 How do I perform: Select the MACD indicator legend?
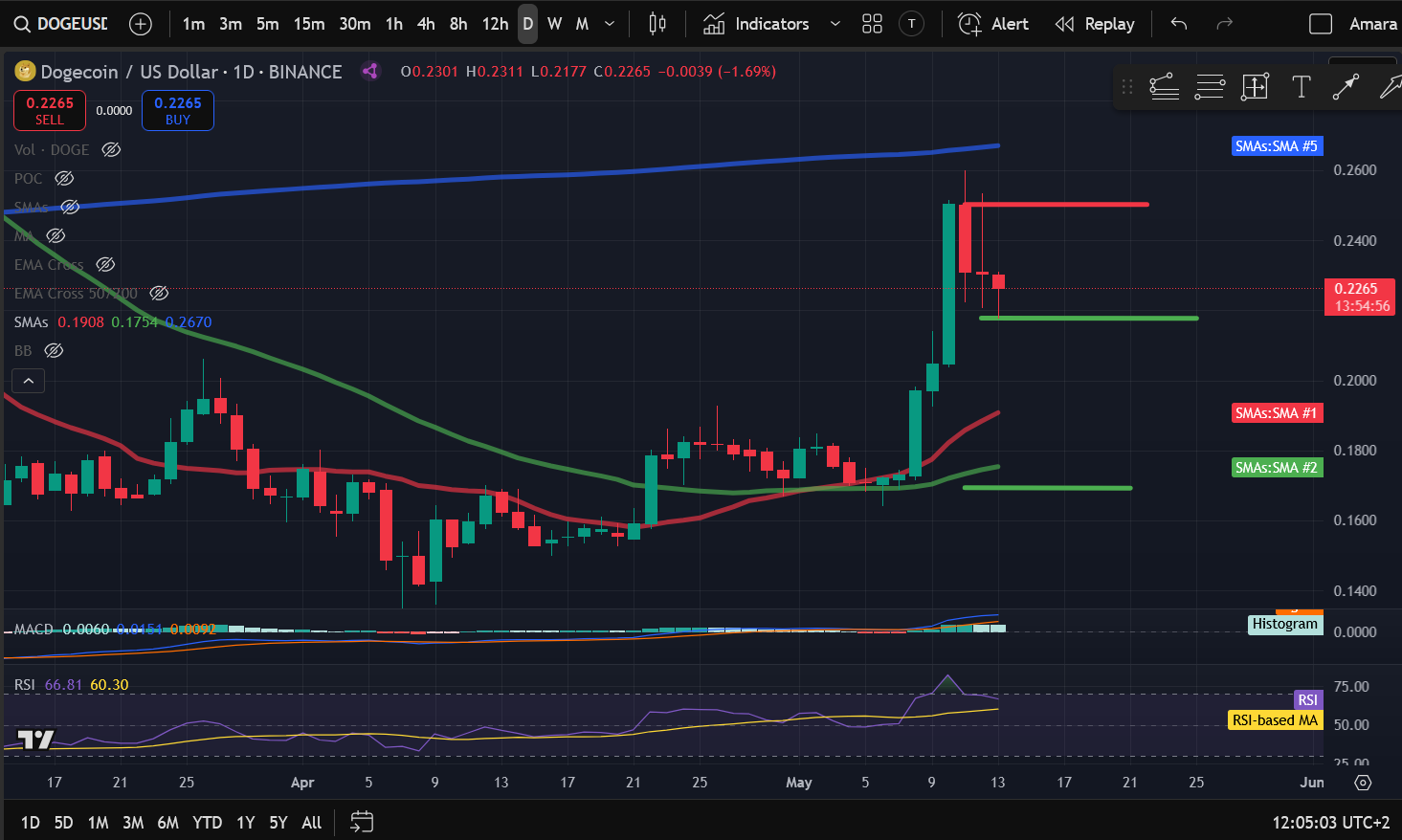coord(115,629)
